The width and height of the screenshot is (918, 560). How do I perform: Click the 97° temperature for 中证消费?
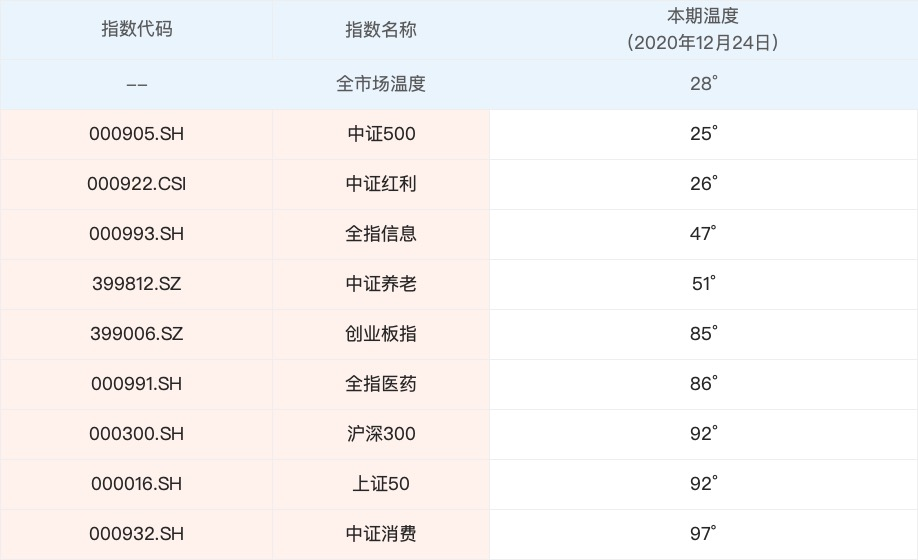tap(703, 534)
